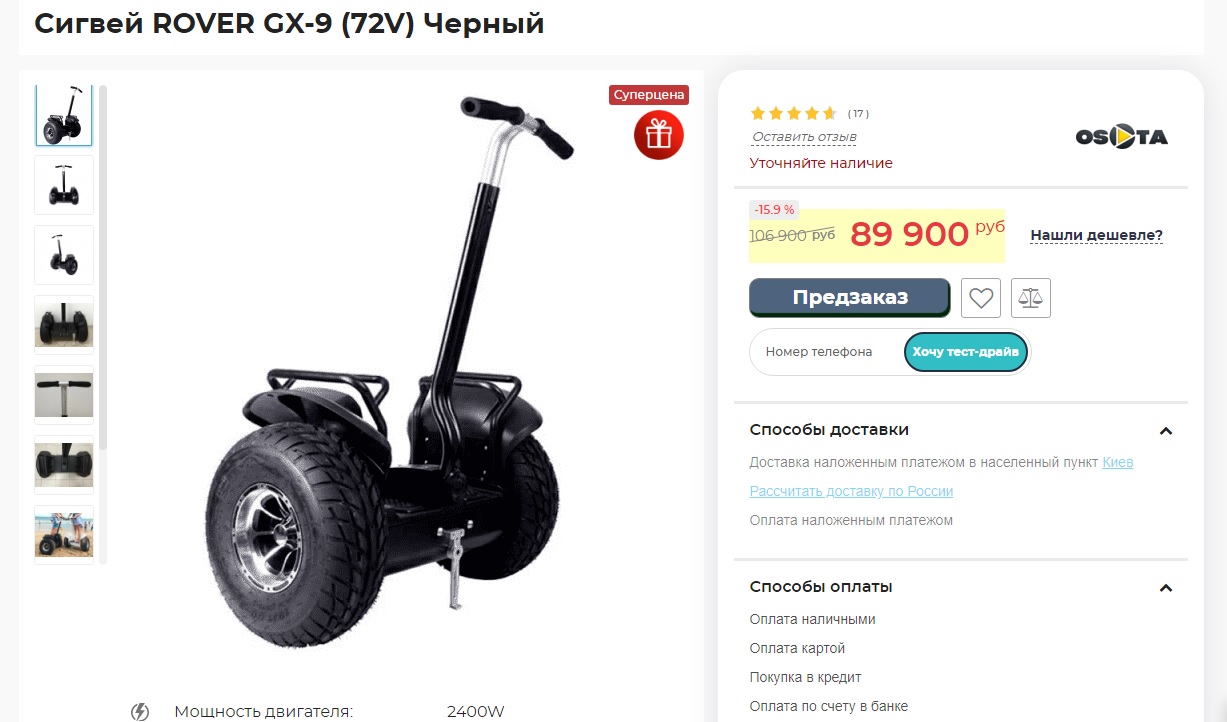Select the wheels close-up thumbnail
This screenshot has width=1227, height=722.
[64, 465]
